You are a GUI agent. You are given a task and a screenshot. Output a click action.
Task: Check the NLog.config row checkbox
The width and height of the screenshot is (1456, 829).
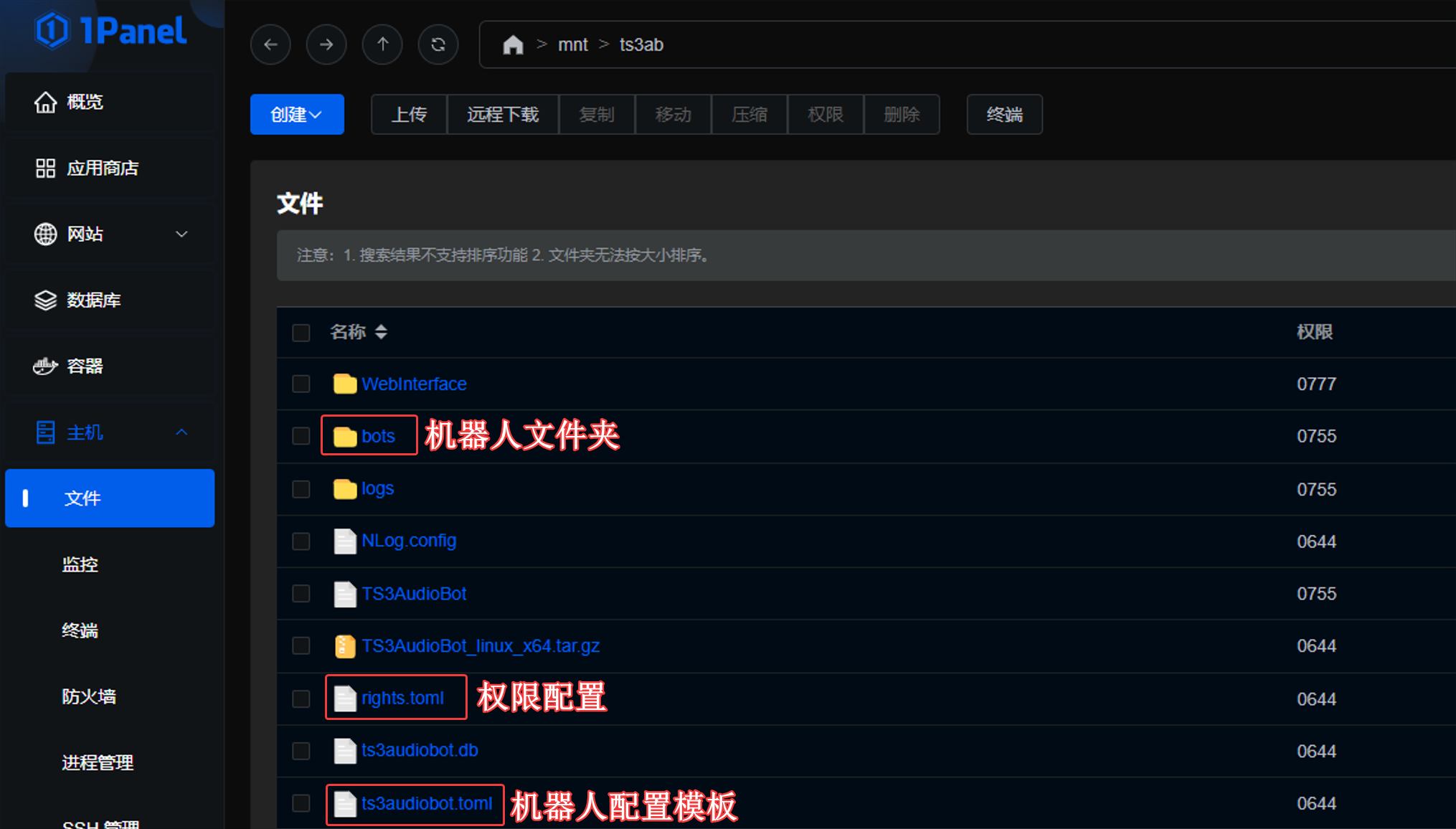pos(301,541)
